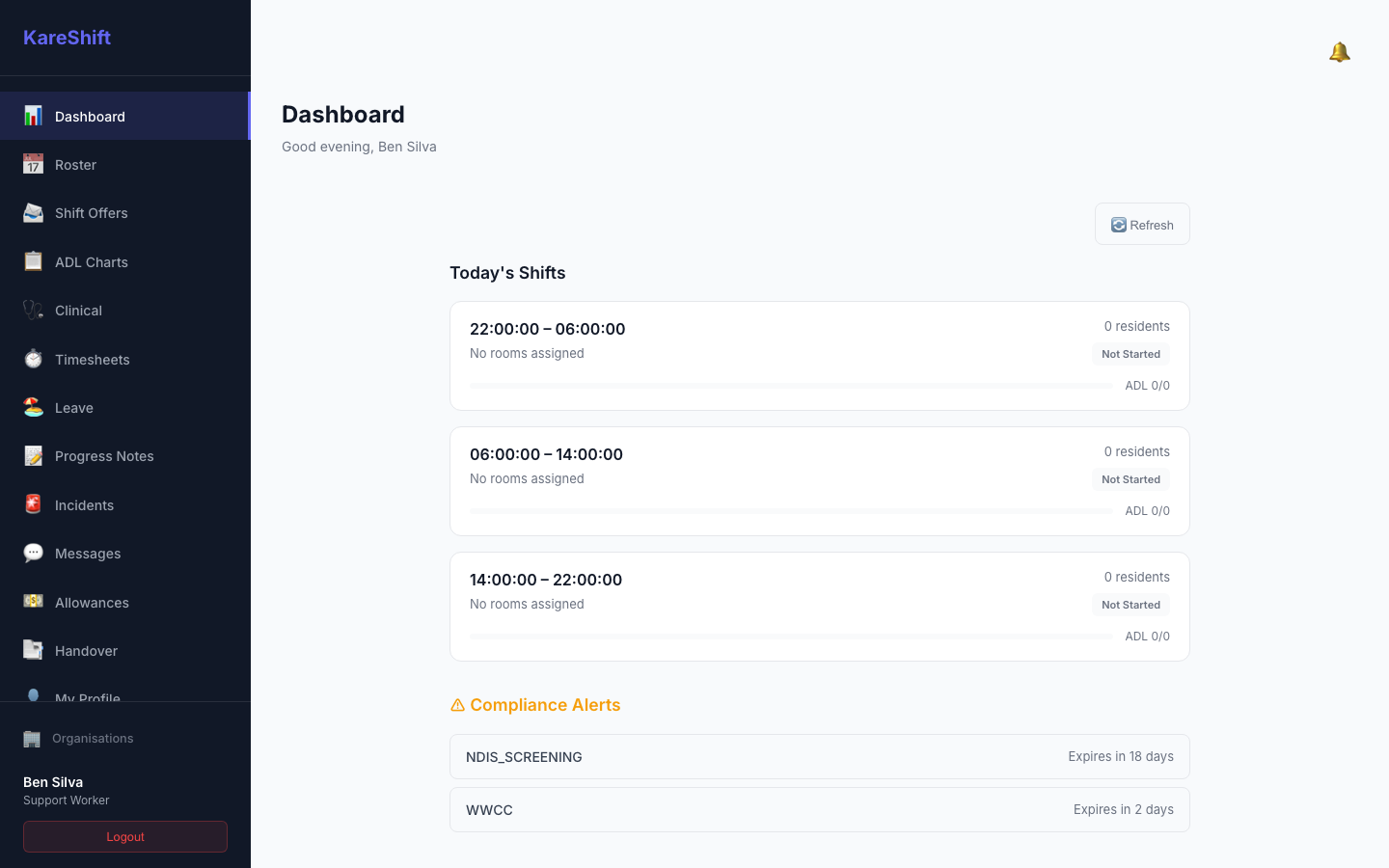Screen dimensions: 1389x868
Task: Click the Progress Notes memo icon
Action: tap(33, 455)
